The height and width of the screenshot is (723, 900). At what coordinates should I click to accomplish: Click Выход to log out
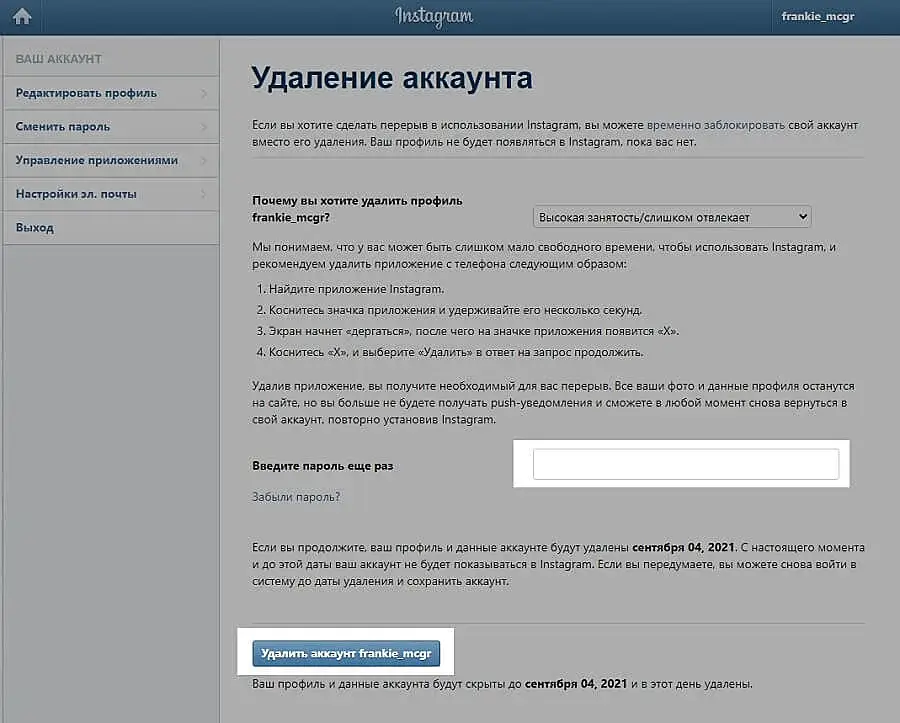click(x=35, y=228)
